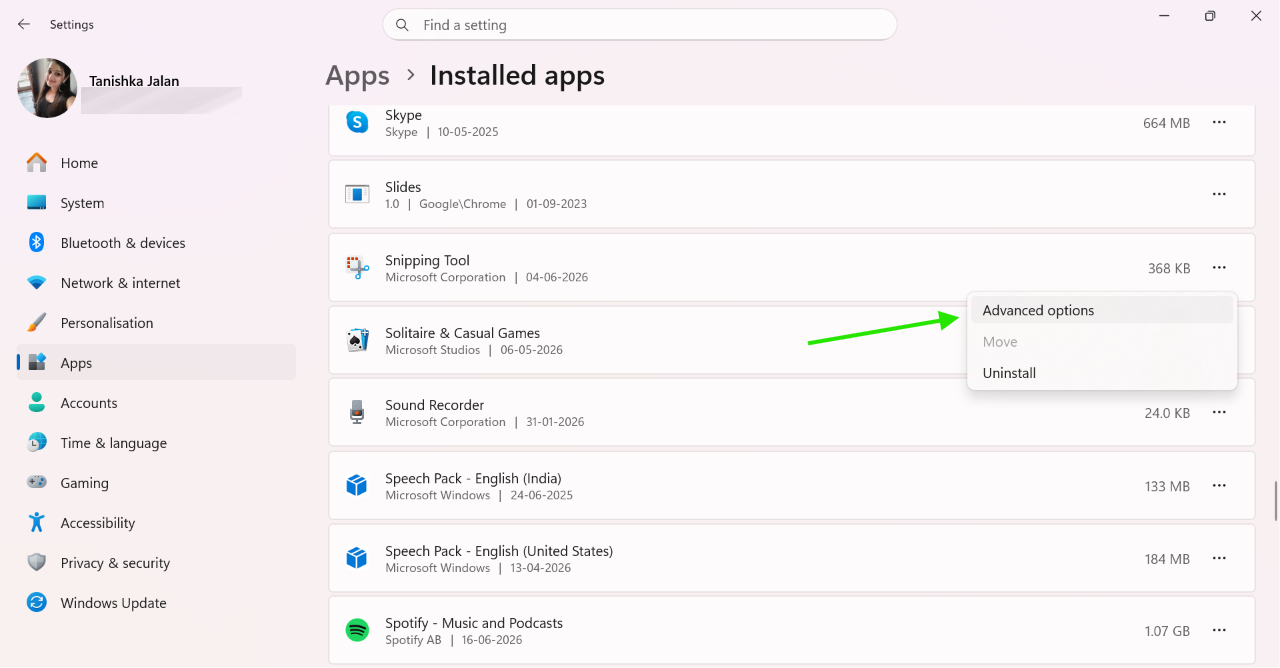Click the Personalisation brush icon
1280x668 pixels.
[37, 322]
